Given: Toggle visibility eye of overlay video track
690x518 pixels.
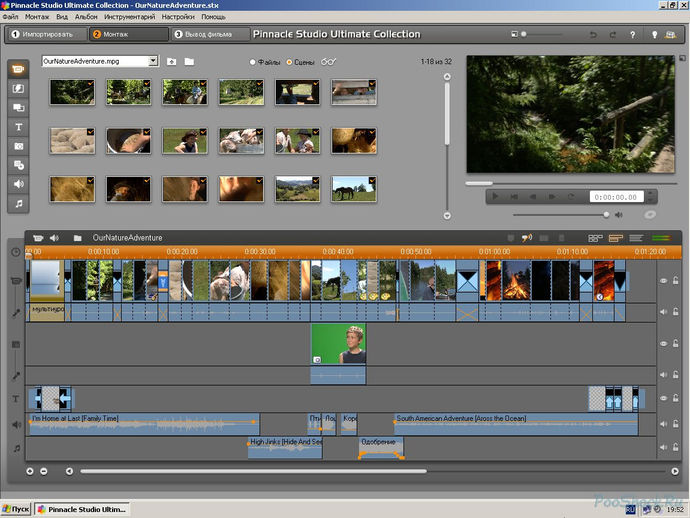Looking at the screenshot, I should (663, 343).
